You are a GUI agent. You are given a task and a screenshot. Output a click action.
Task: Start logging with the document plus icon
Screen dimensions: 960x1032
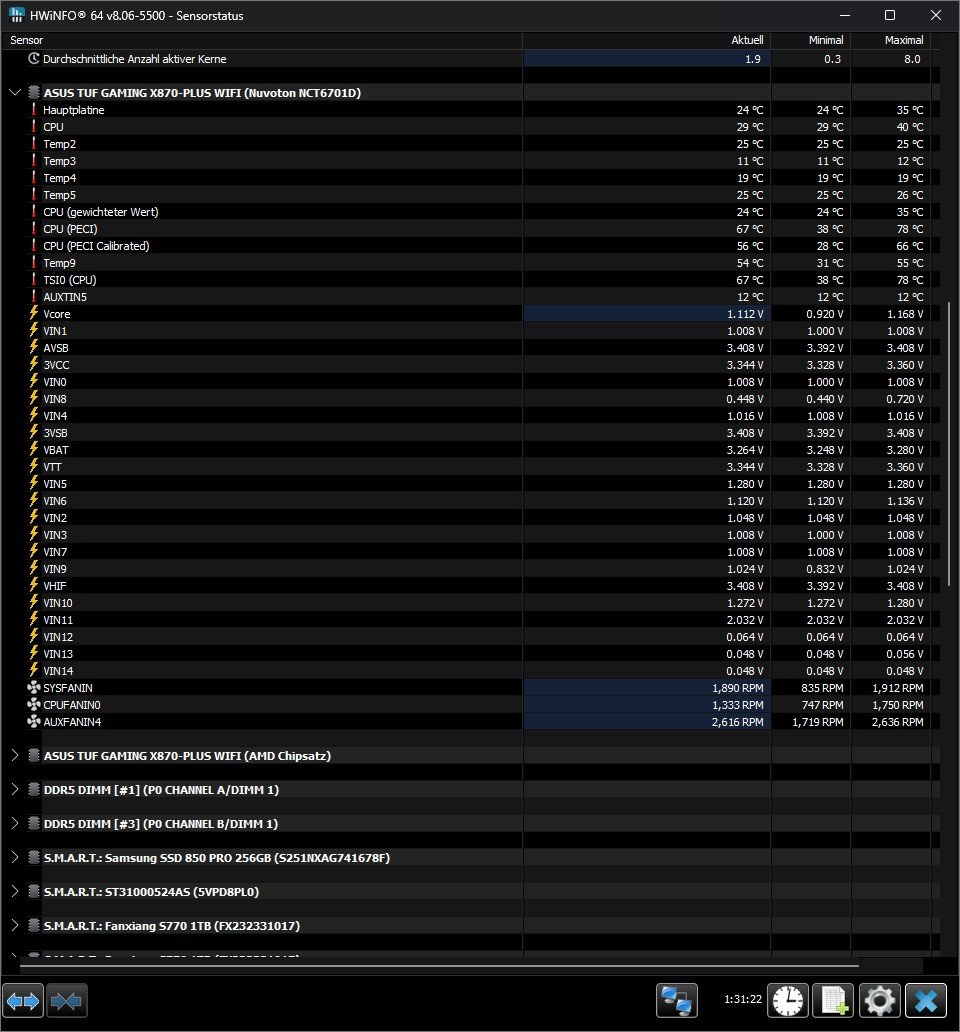click(x=834, y=1001)
